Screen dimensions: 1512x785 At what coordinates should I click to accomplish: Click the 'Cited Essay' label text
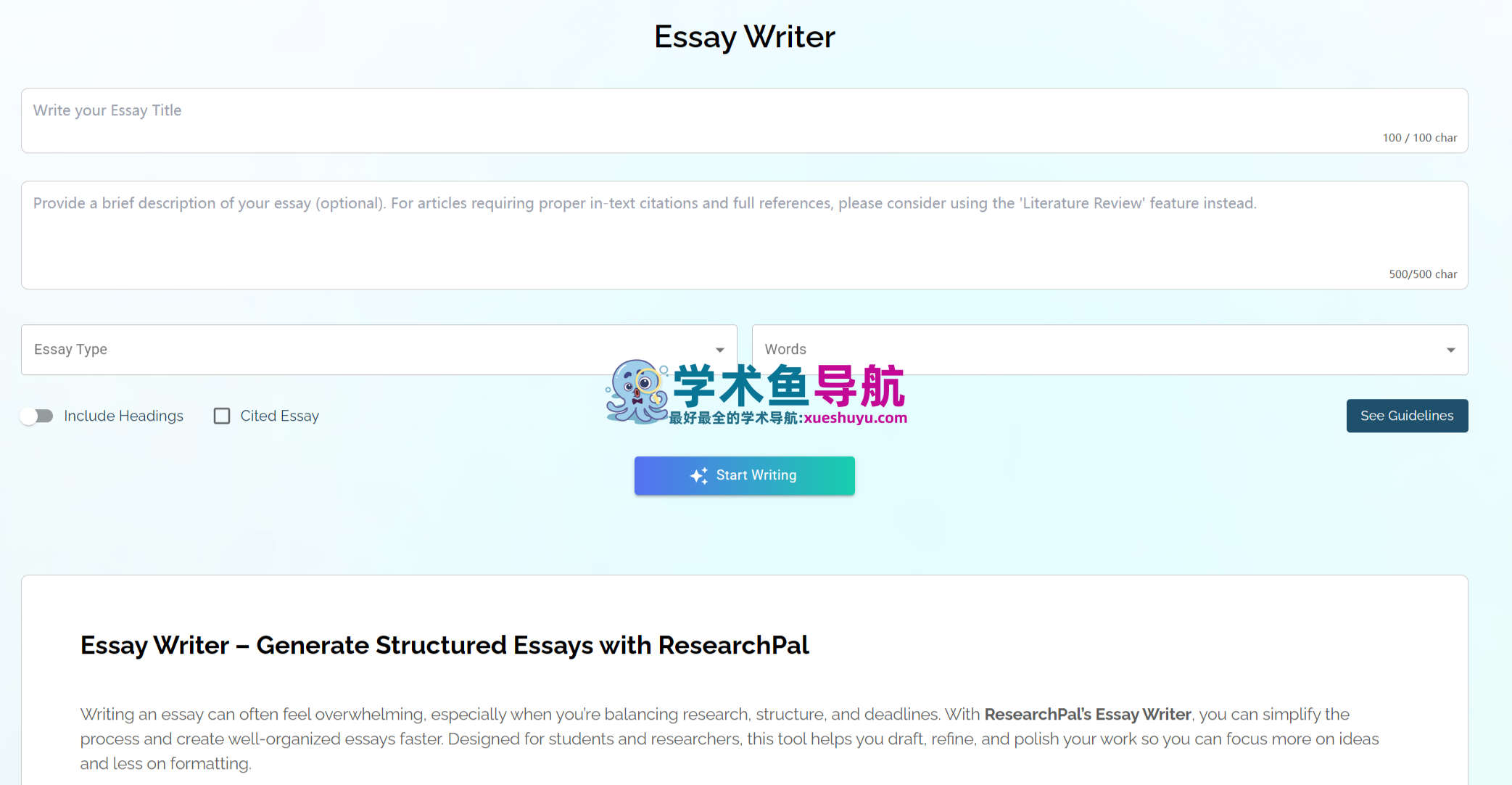coord(279,416)
